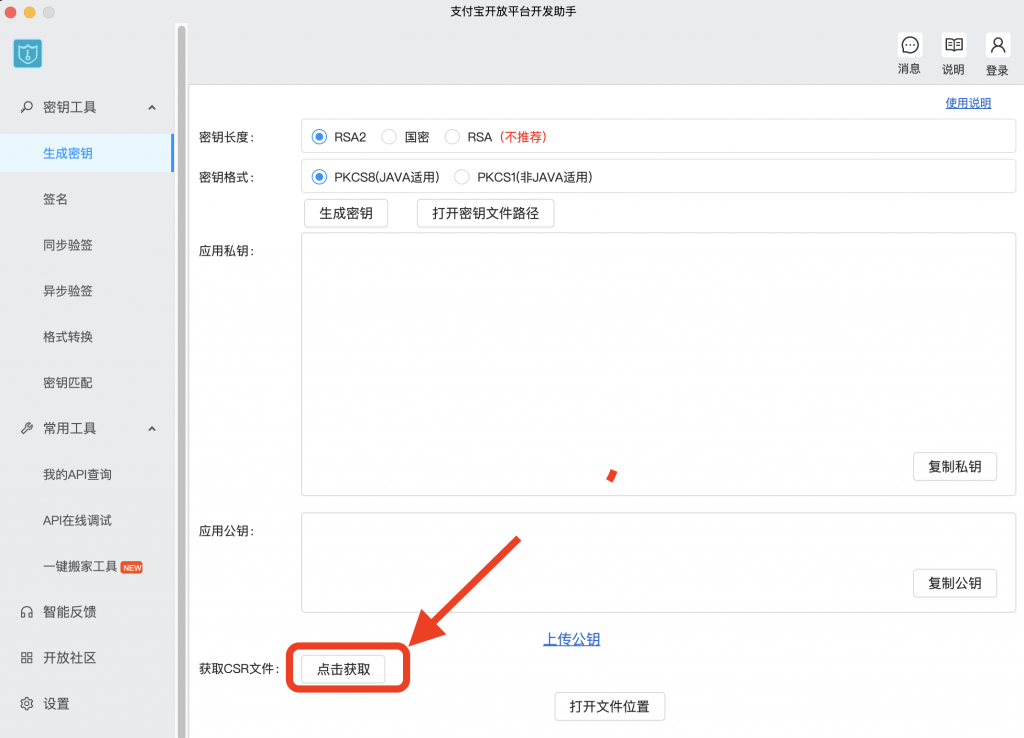Click the 说明 help book icon
The image size is (1024, 738).
point(952,45)
